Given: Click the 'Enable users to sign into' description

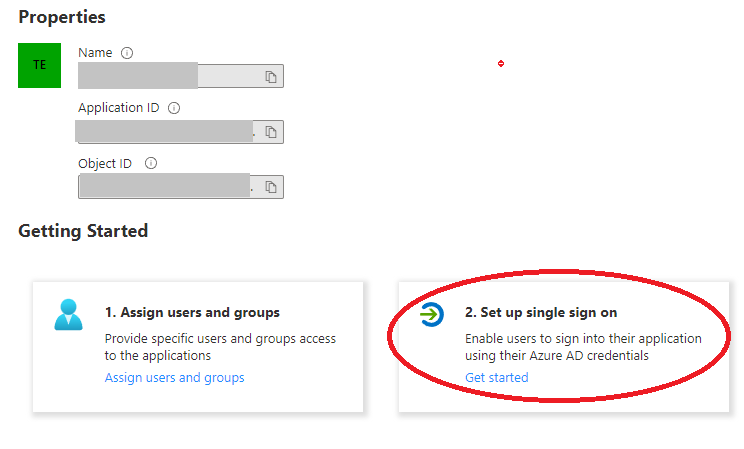Looking at the screenshot, I should click(583, 347).
